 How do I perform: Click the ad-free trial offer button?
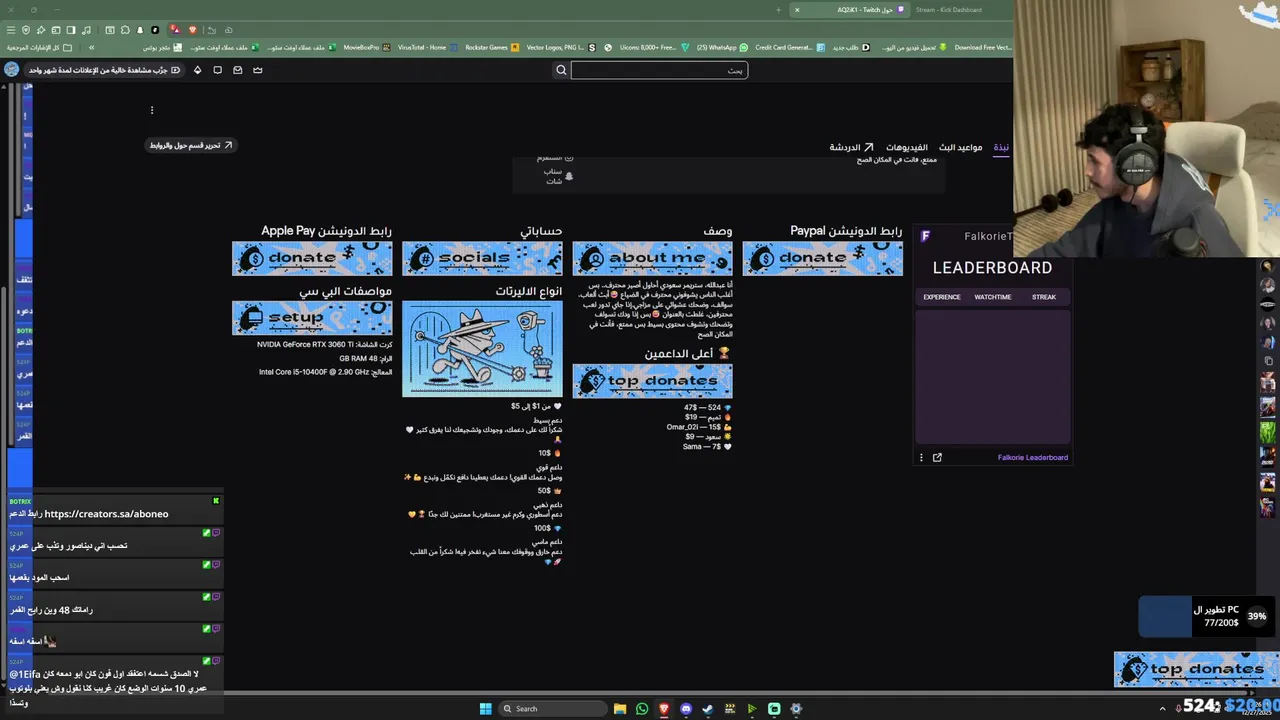point(104,70)
